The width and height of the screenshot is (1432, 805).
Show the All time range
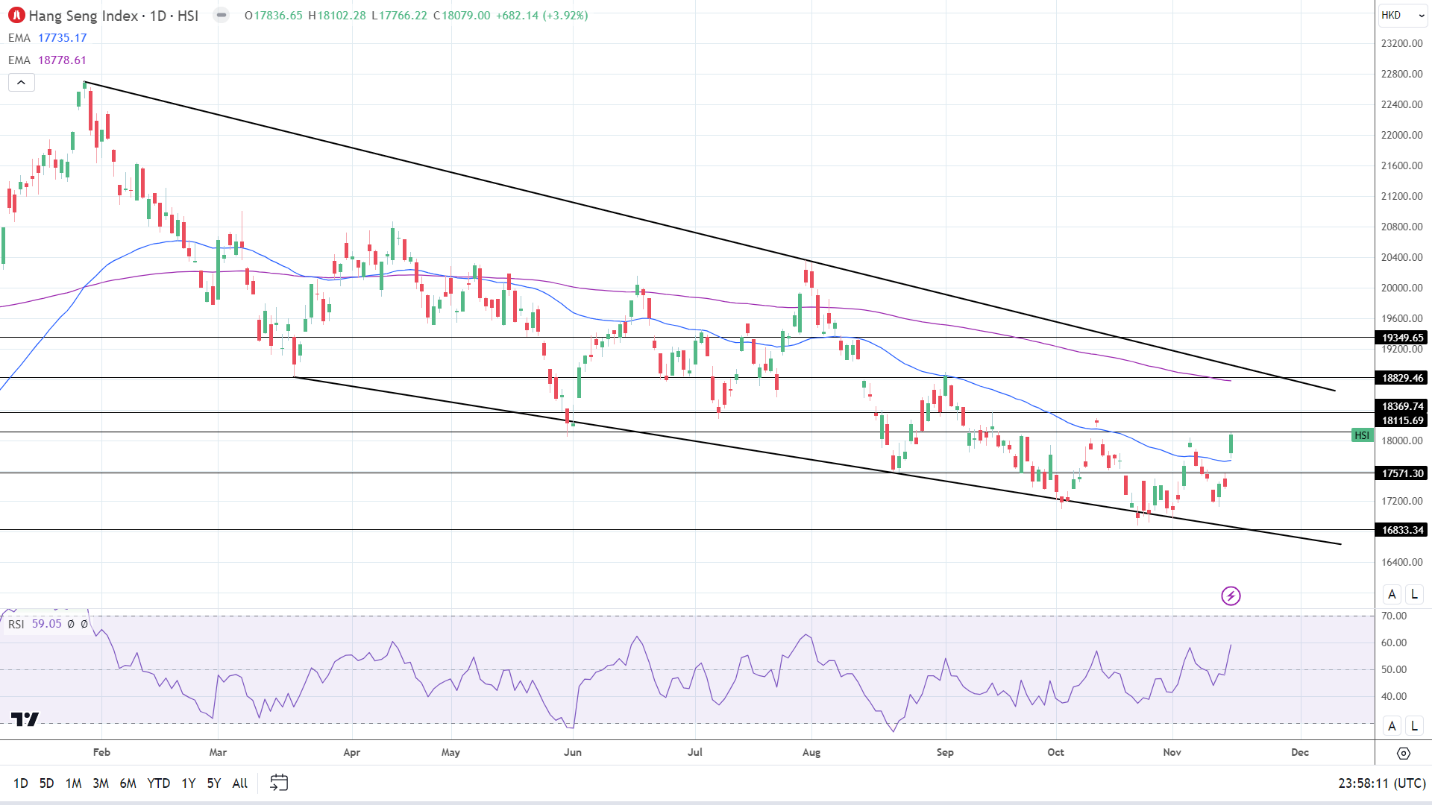[x=240, y=783]
